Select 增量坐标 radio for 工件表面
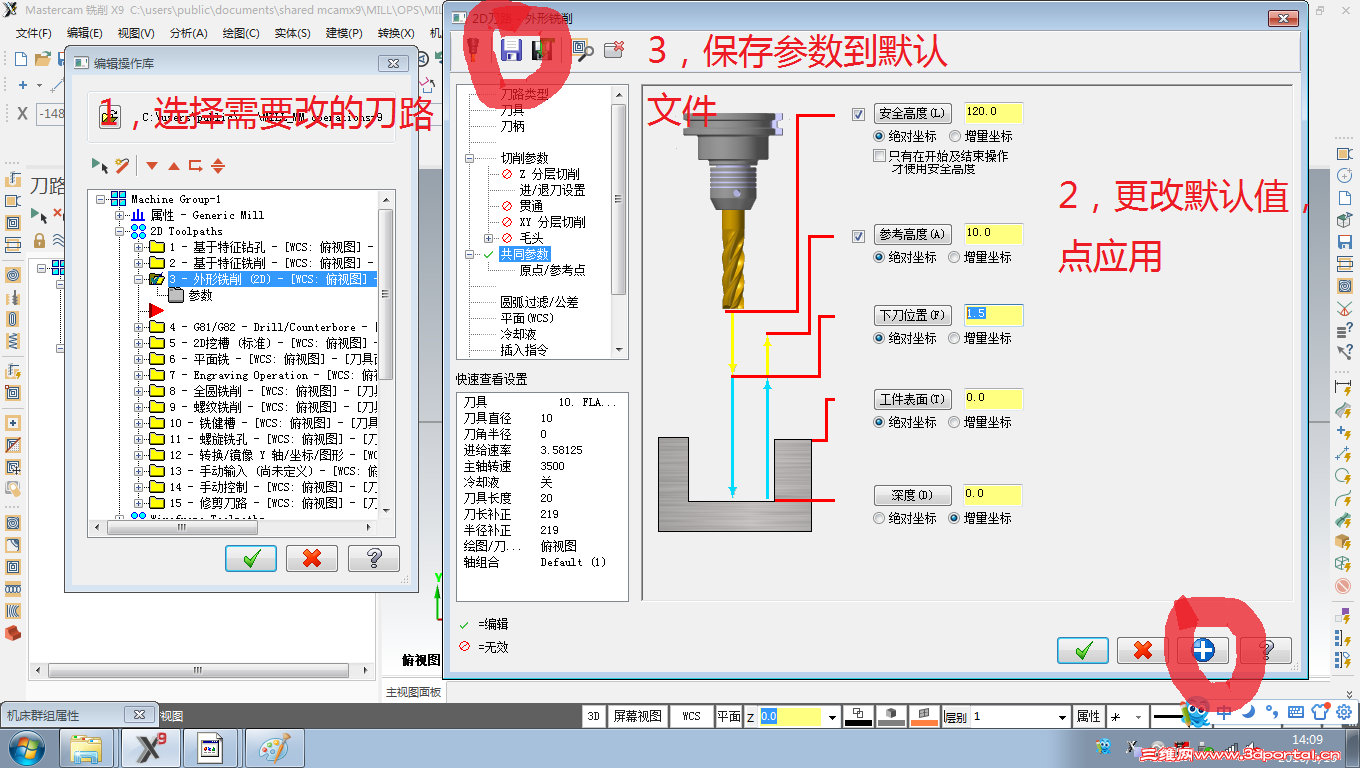Image resolution: width=1360 pixels, height=768 pixels. pos(955,422)
